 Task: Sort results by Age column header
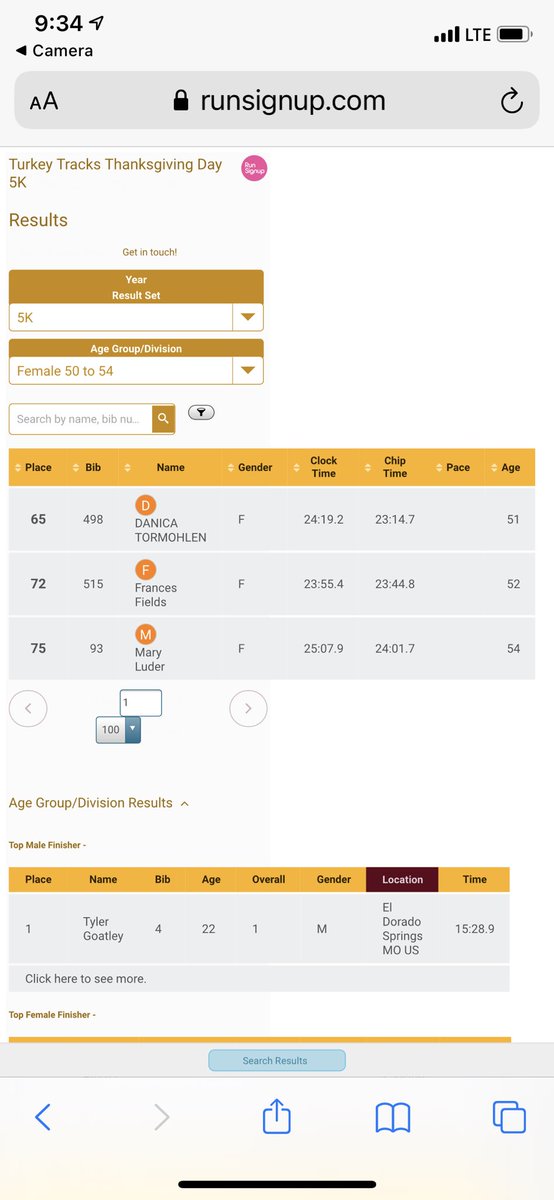510,467
